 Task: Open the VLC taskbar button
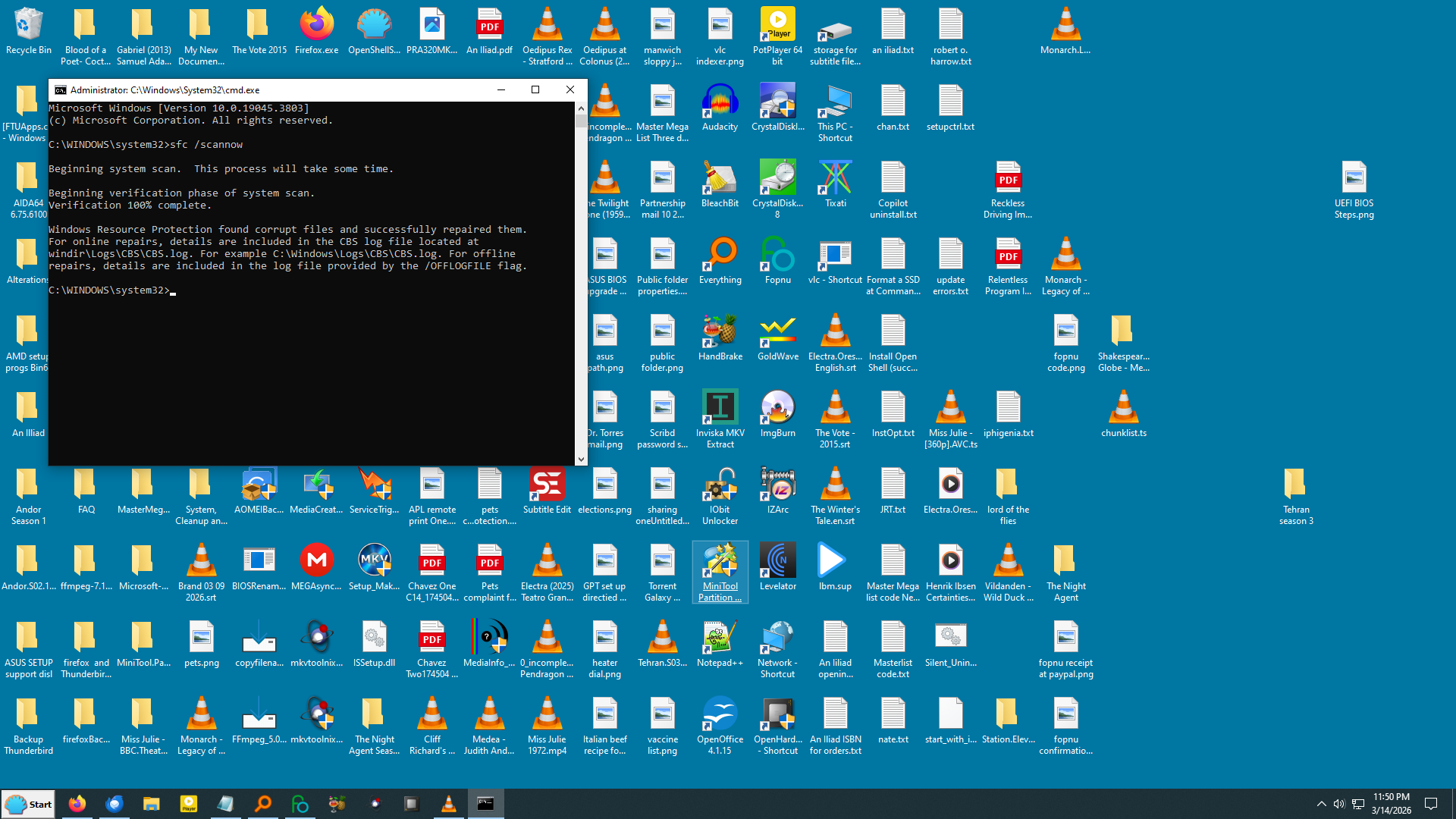coord(449,804)
